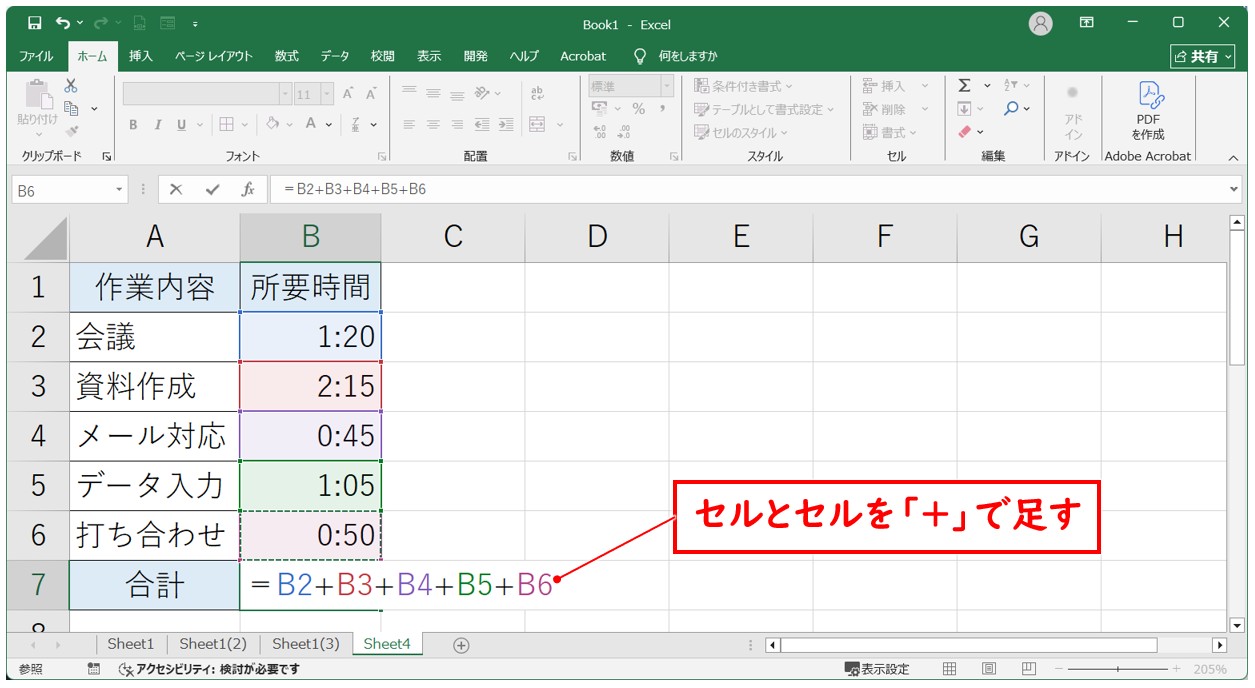Confirm formula with the checkmark icon

[x=212, y=189]
